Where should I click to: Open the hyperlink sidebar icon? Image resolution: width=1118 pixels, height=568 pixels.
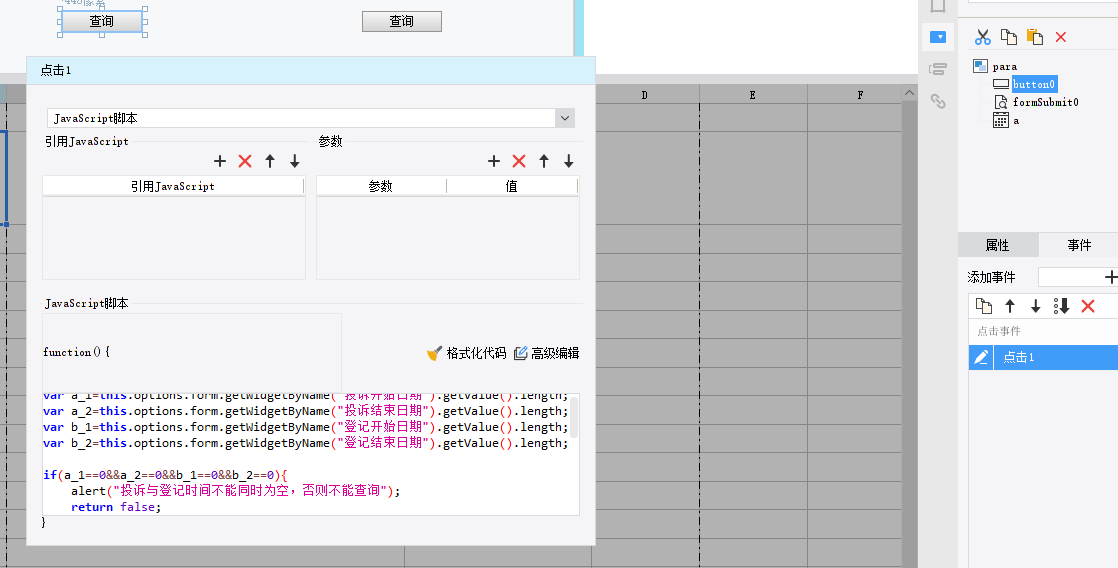point(938,101)
